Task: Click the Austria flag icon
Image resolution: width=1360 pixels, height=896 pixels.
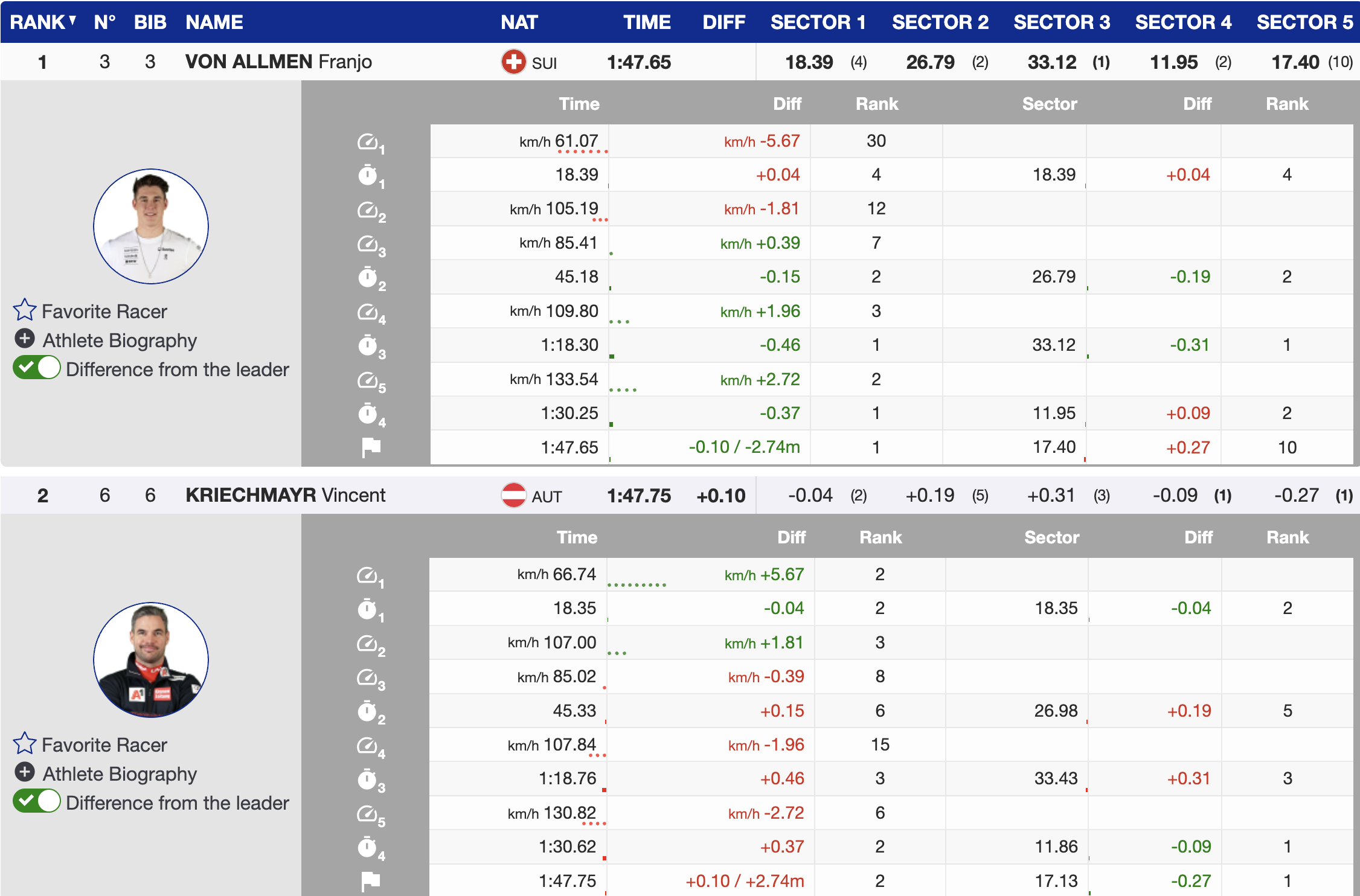Action: [x=513, y=495]
